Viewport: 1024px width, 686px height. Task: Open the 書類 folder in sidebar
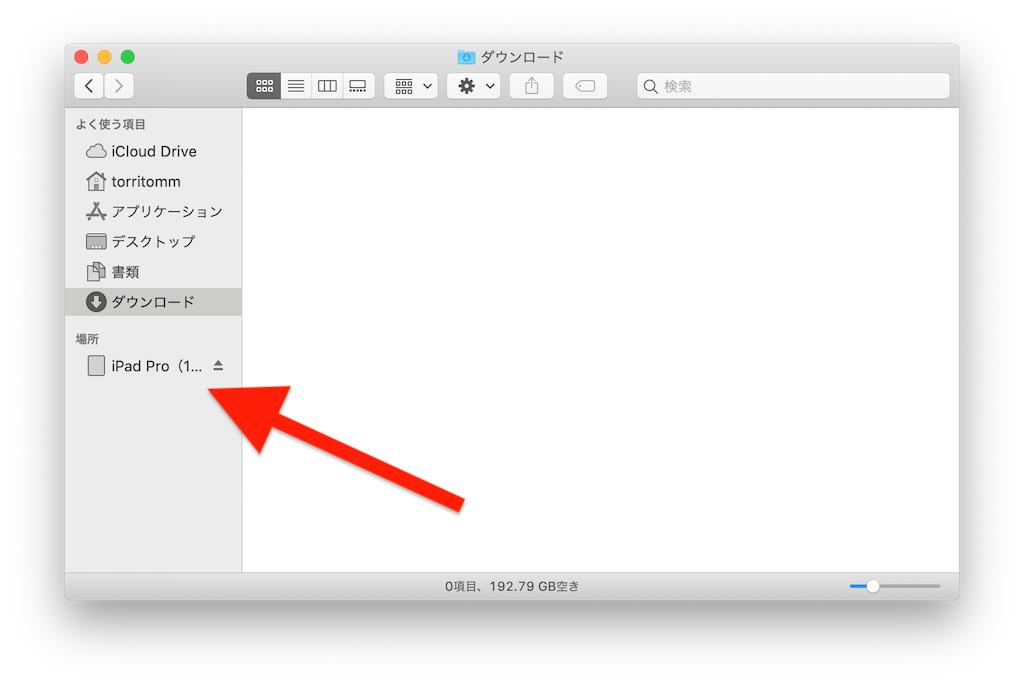pos(132,271)
